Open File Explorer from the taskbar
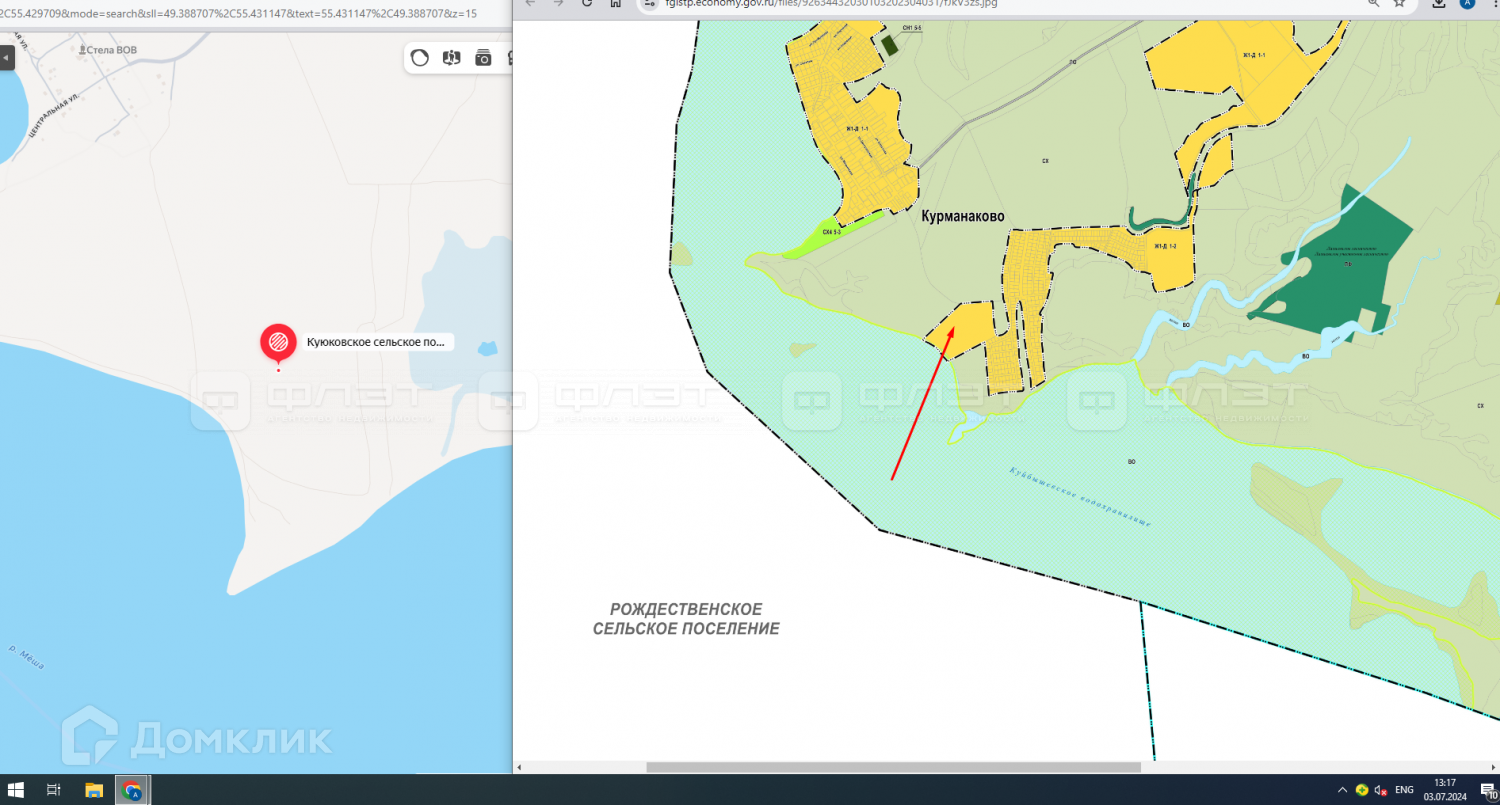1500x805 pixels. [x=93, y=790]
